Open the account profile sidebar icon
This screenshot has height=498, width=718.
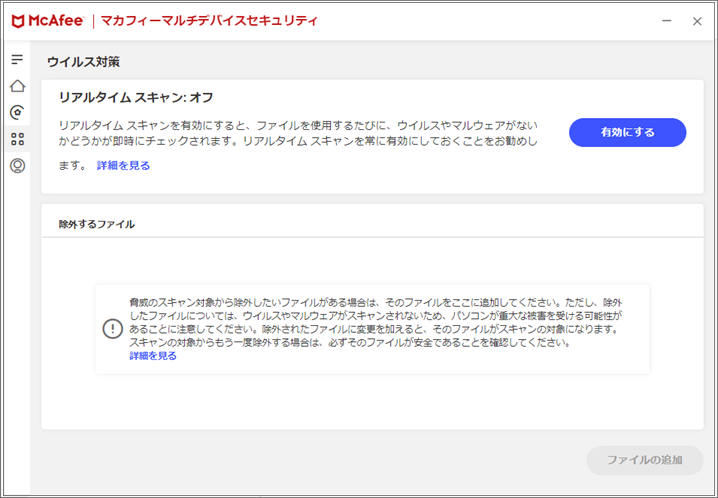[17, 165]
